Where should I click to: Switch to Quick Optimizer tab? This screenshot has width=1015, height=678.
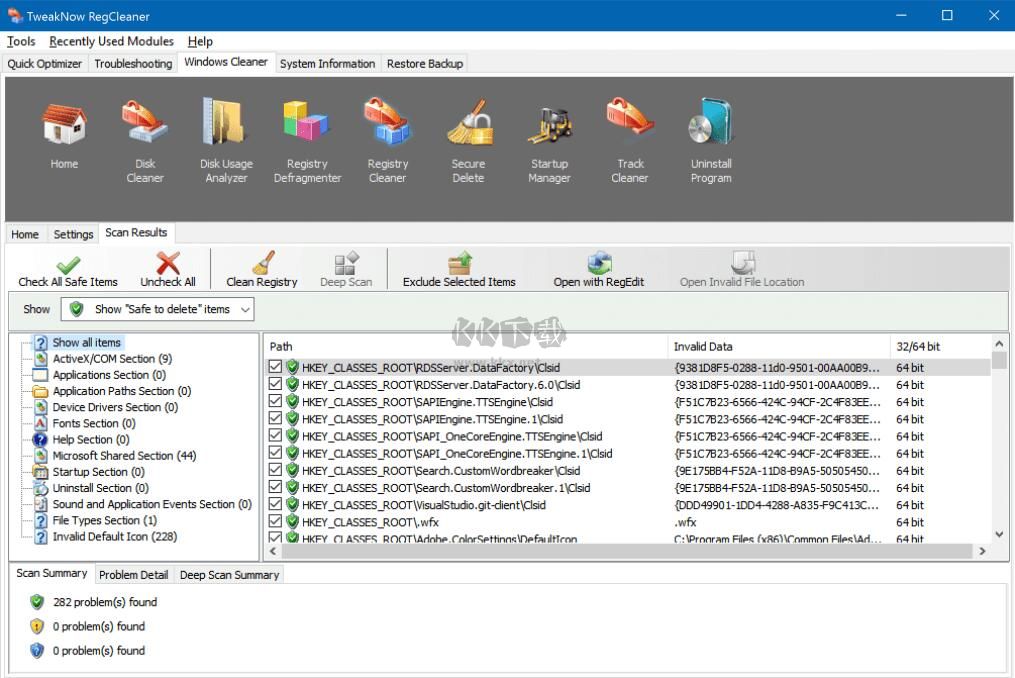point(45,63)
